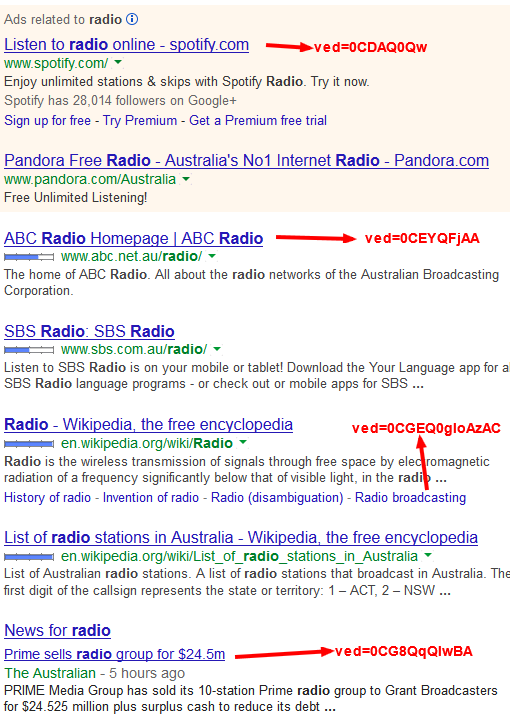510x721 pixels.
Task: Click 'History of radio' sitelink
Action: tap(47, 498)
